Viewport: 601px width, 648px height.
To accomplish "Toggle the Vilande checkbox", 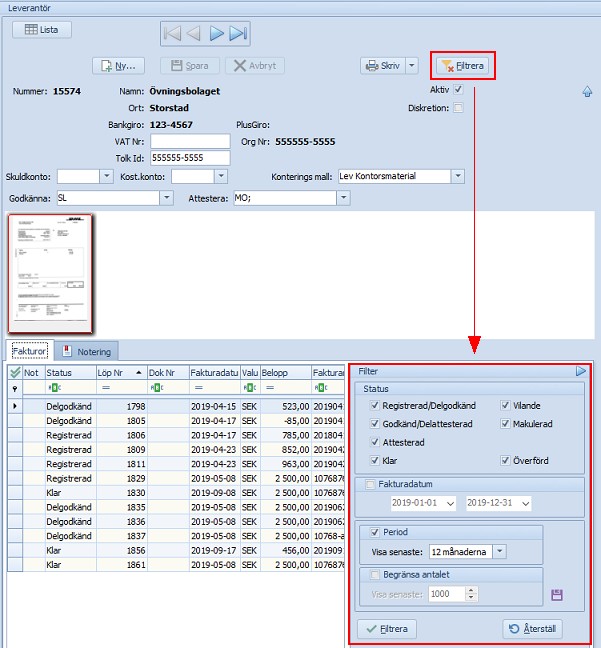I will click(x=505, y=405).
